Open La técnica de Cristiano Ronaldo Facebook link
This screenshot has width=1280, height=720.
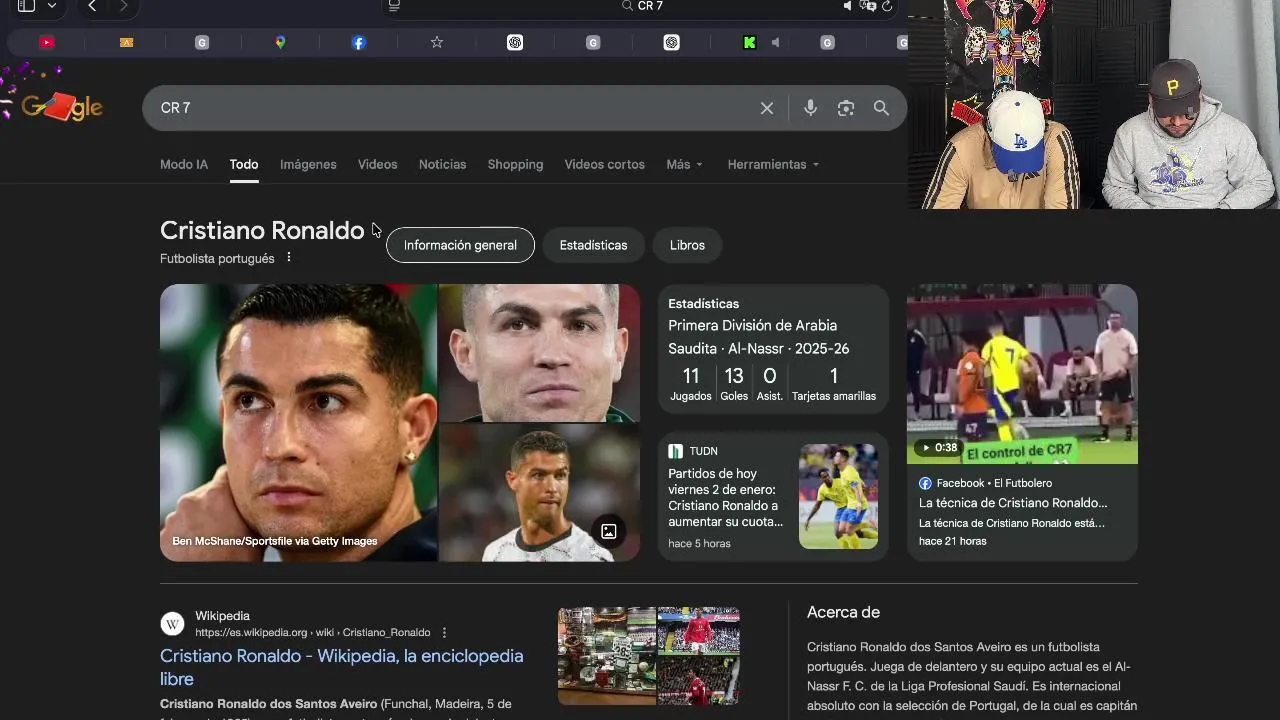(x=1013, y=503)
